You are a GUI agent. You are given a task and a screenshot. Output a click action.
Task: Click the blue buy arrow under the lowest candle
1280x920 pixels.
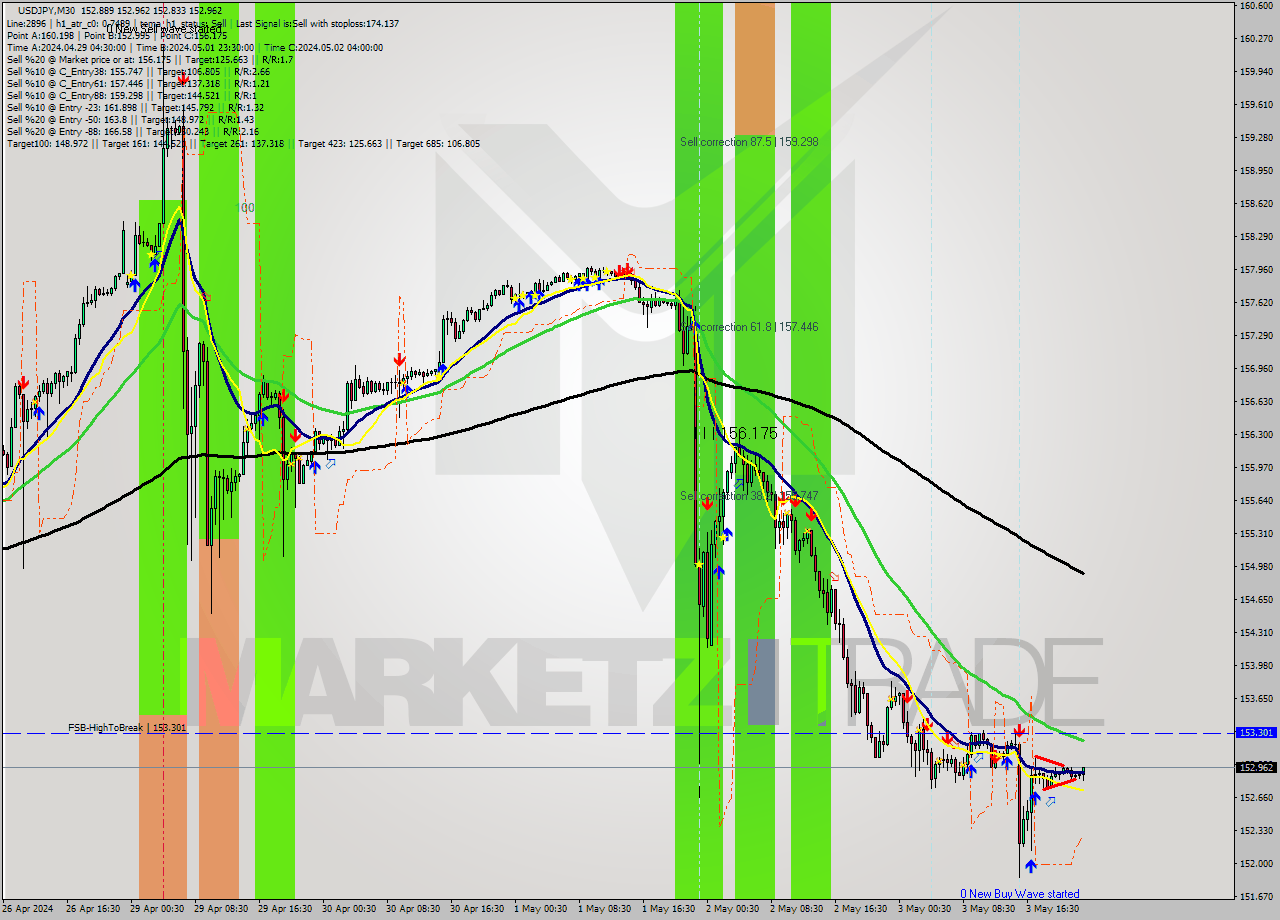point(1030,866)
